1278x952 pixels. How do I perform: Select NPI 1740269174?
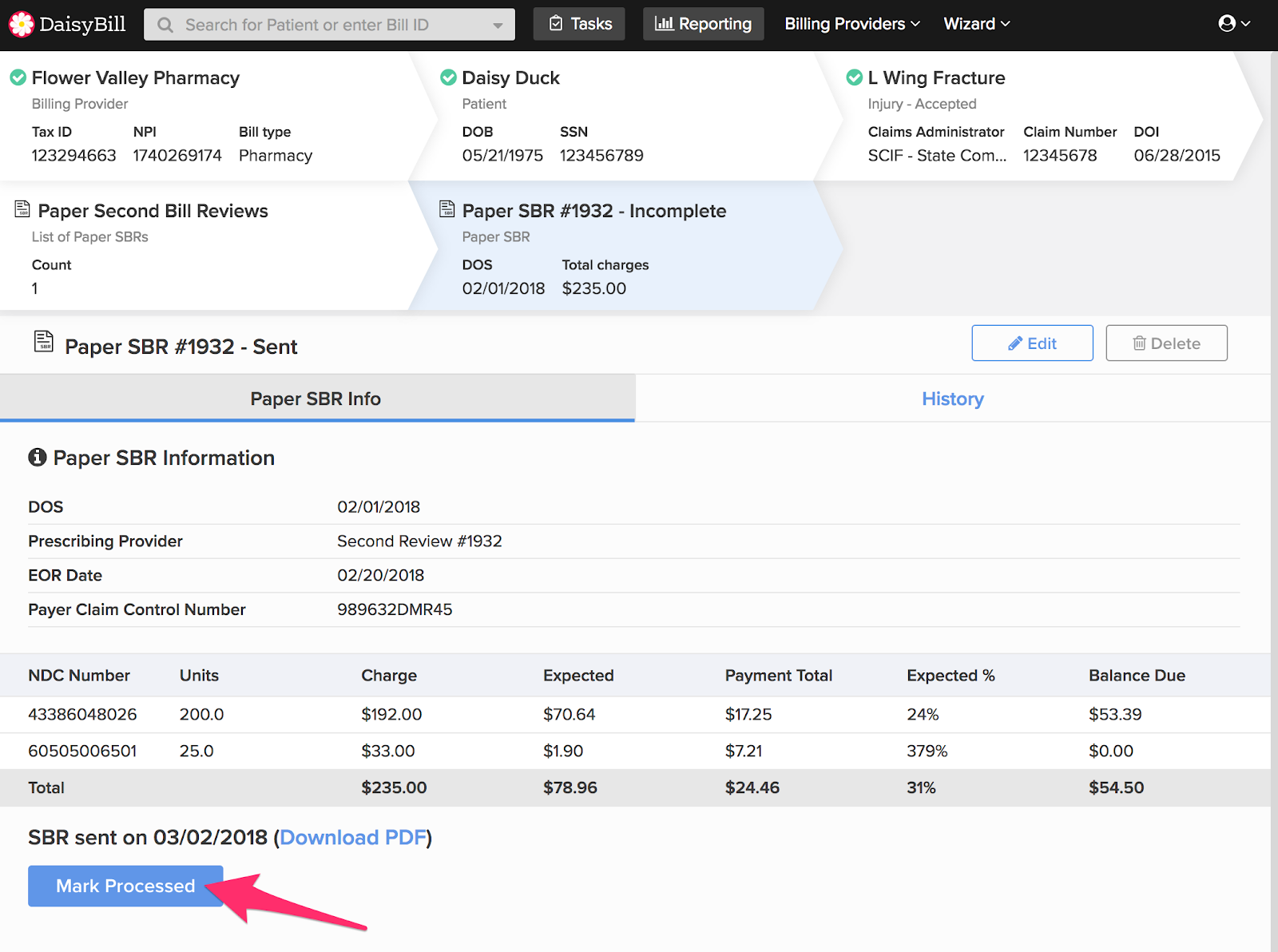coord(177,156)
